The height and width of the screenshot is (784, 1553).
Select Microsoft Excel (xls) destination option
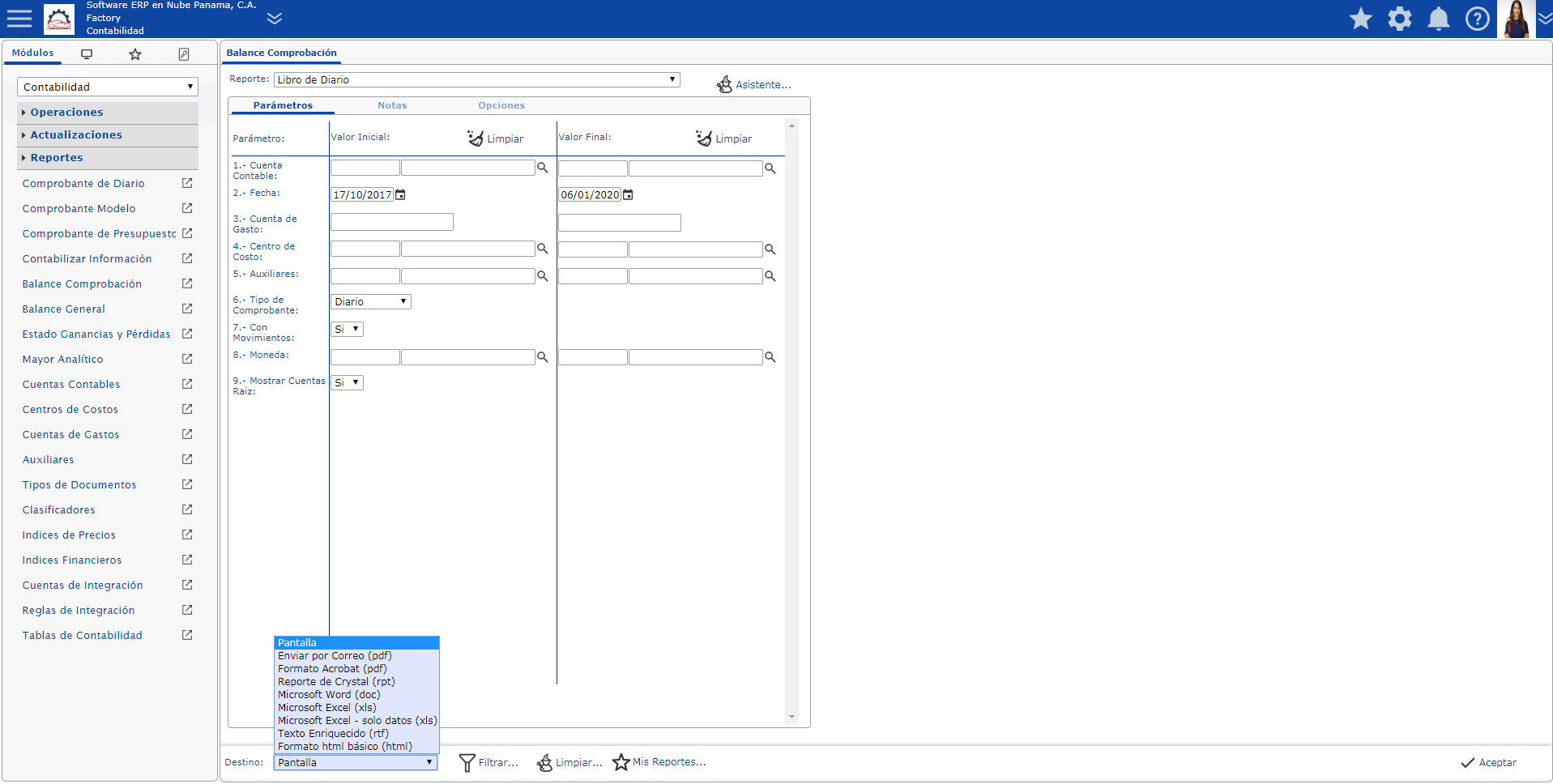click(326, 708)
